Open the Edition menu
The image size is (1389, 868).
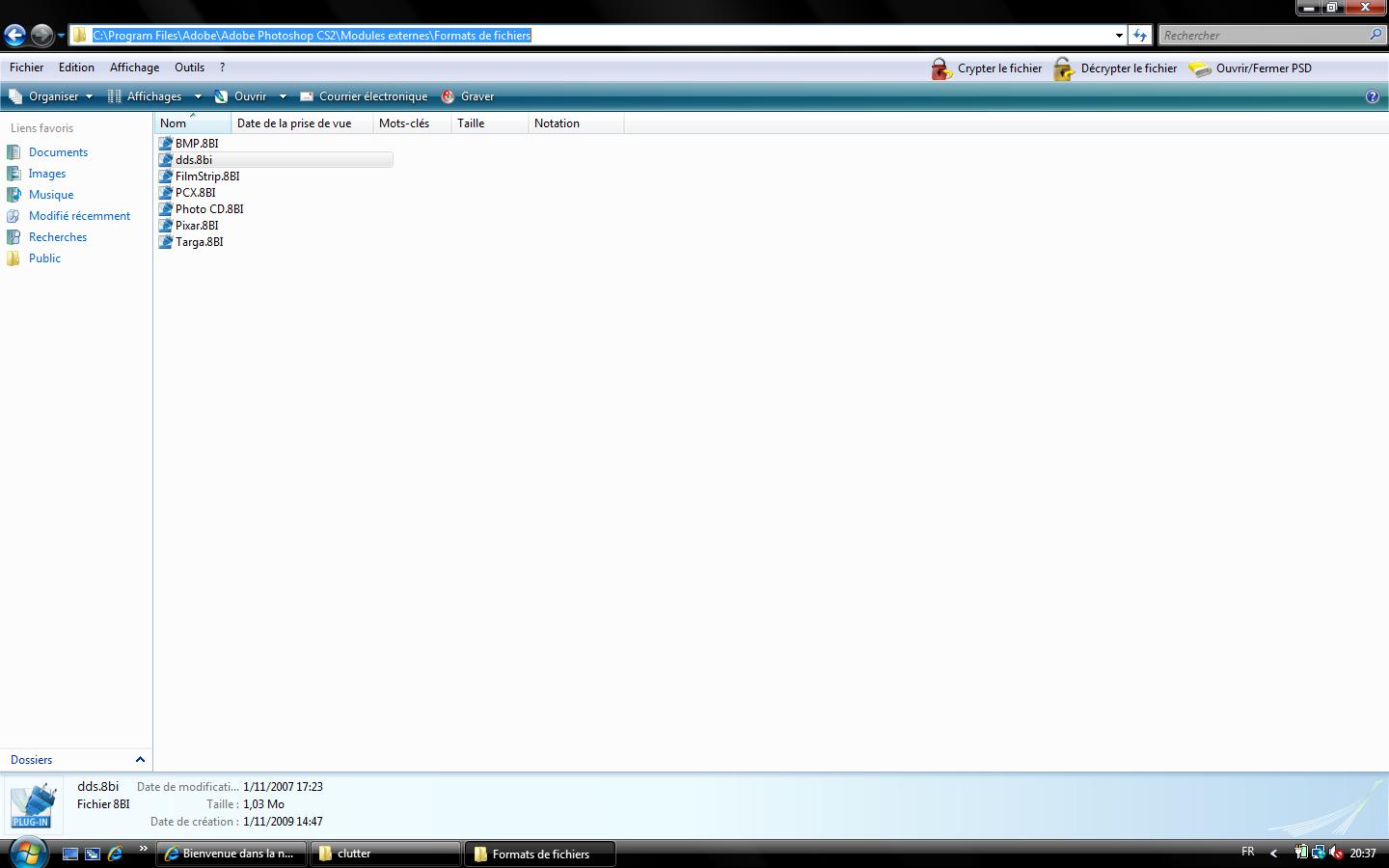[x=76, y=68]
